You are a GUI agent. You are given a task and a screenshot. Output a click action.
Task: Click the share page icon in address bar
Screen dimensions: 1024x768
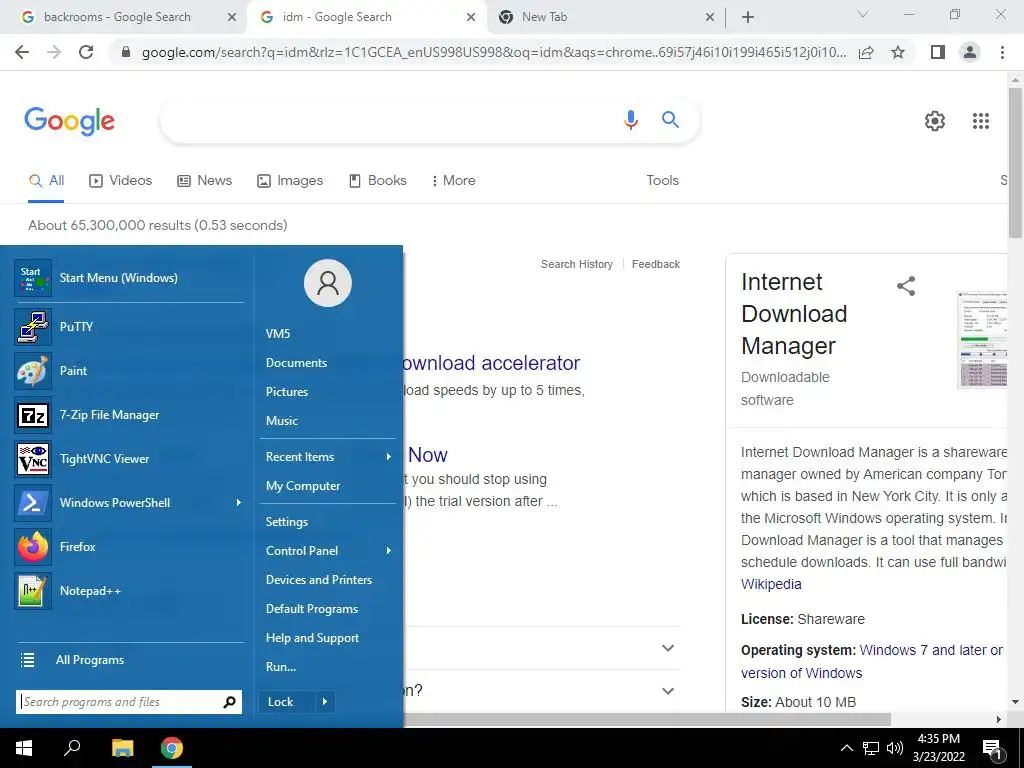pos(866,52)
